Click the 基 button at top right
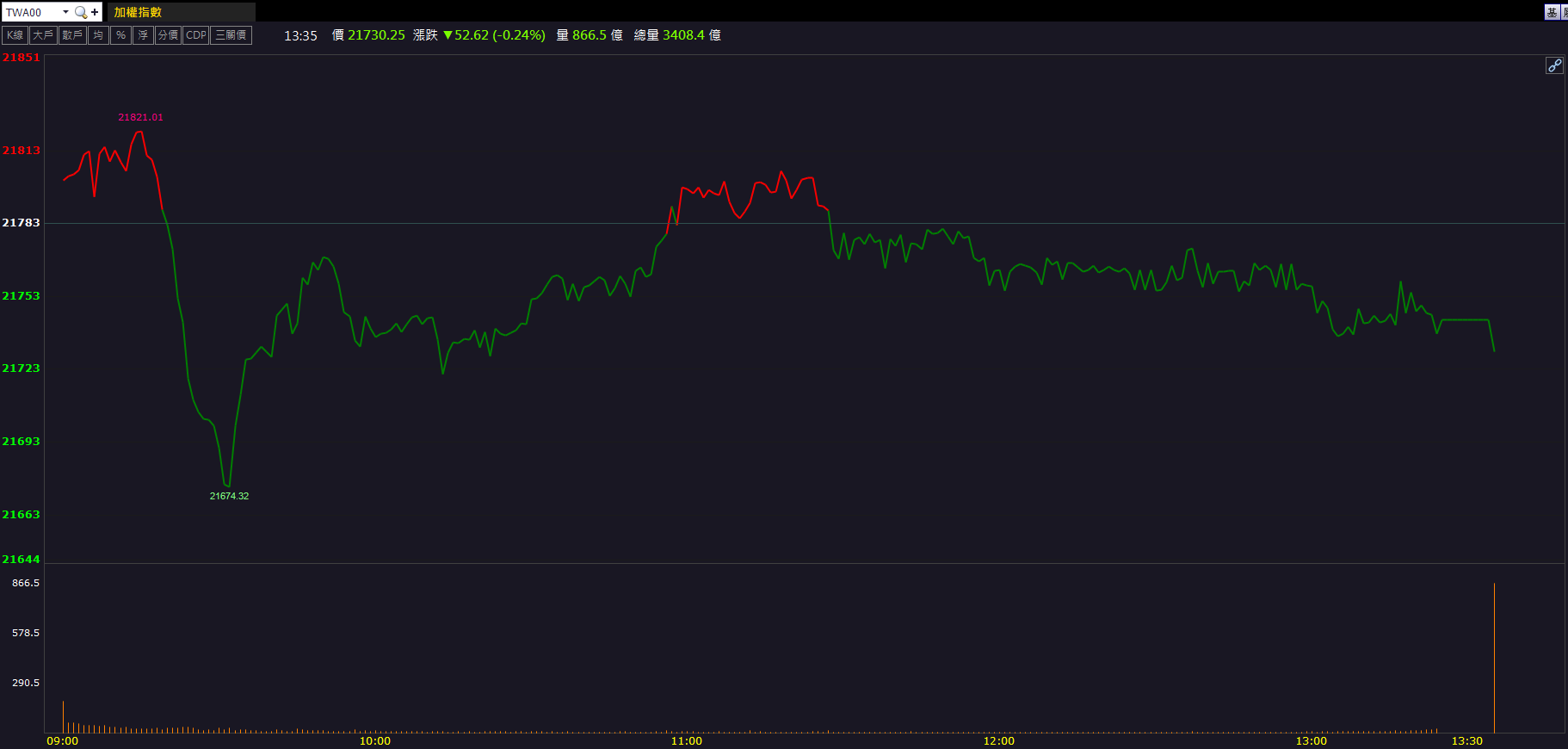Screen dimensions: 1568x749 point(1552,12)
